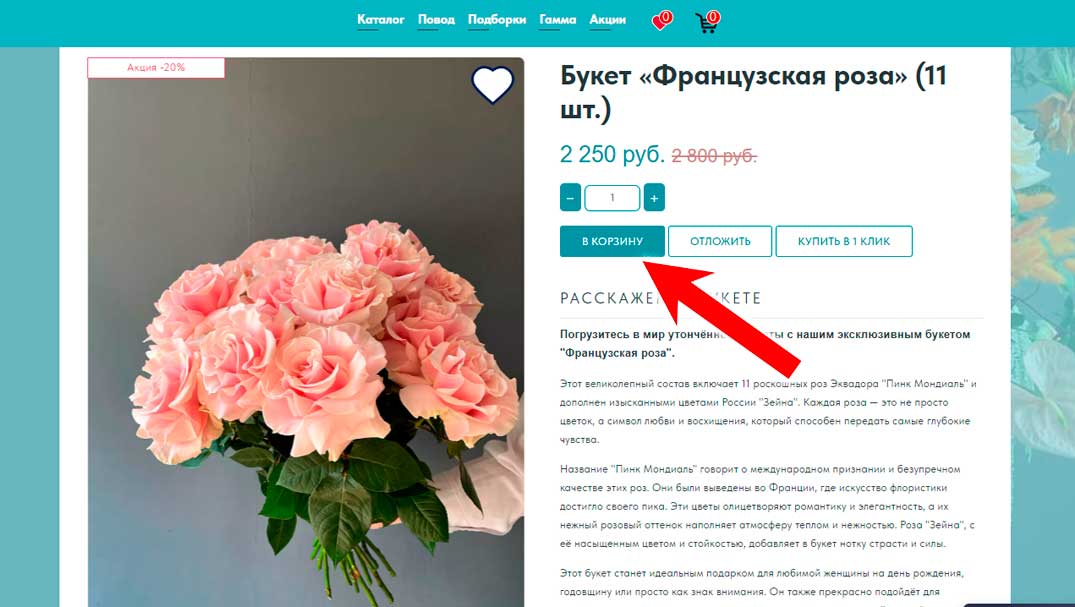Toggle the wishlist heart on bouquet photo

pos(492,84)
